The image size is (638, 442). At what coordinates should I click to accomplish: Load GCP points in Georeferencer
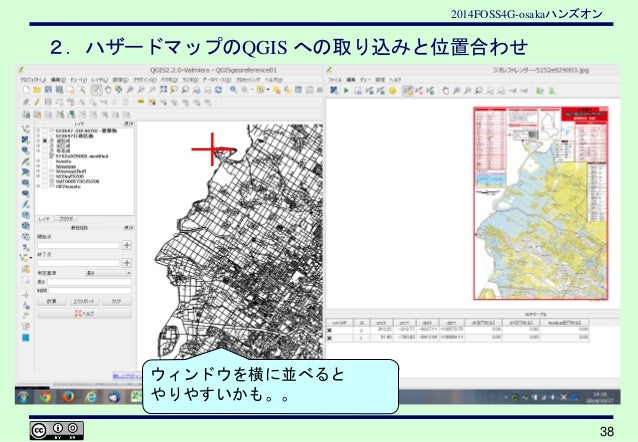click(369, 90)
